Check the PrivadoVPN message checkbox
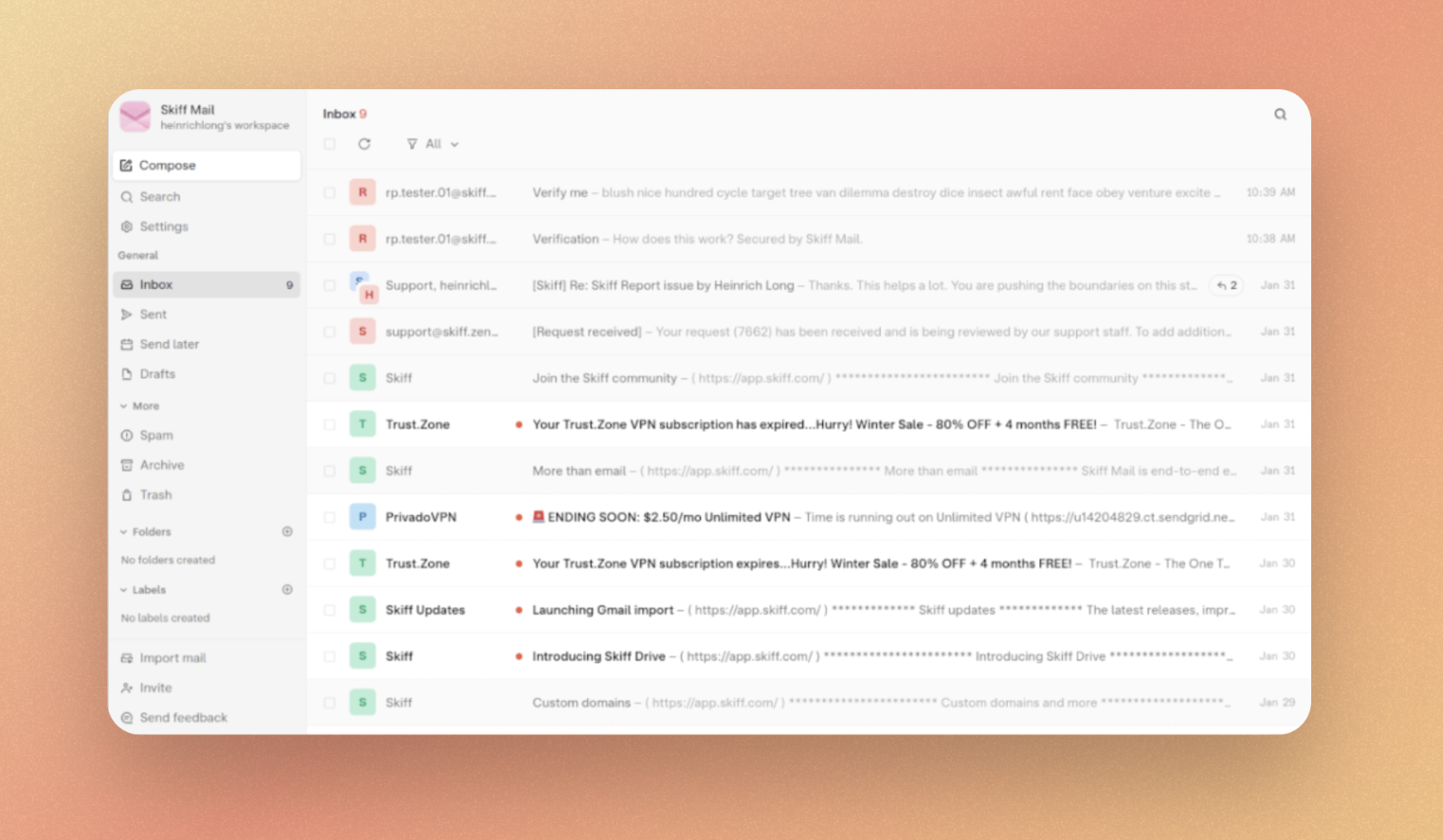1443x840 pixels. (329, 517)
